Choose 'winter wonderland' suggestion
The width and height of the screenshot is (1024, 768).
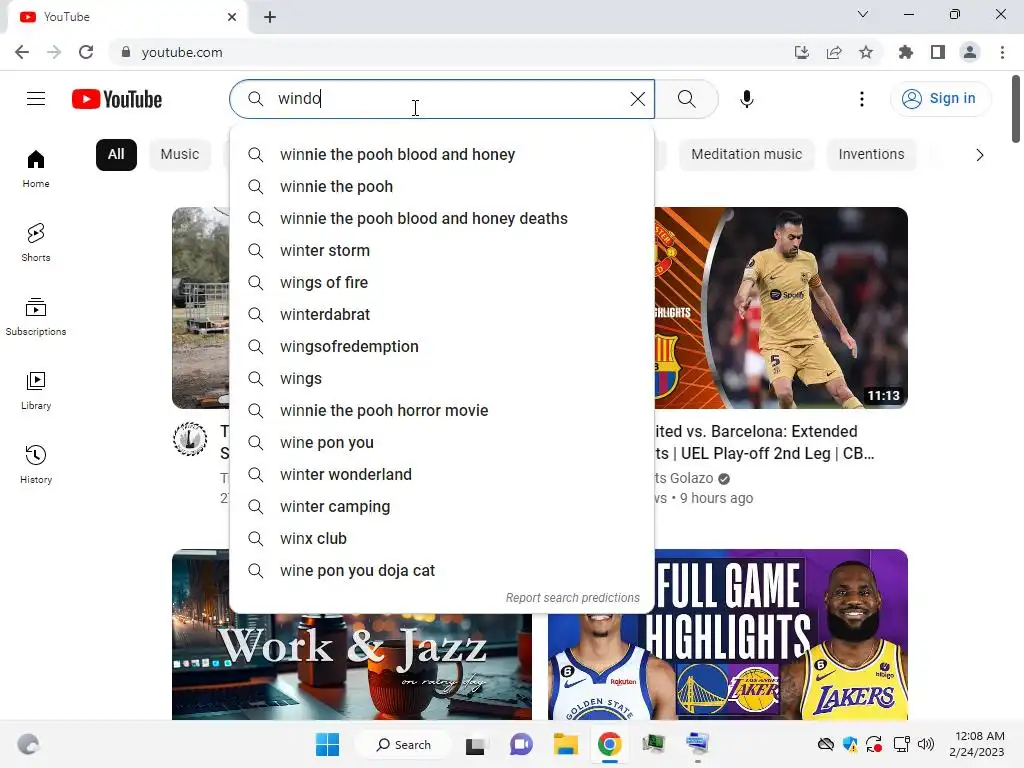[x=442, y=475]
